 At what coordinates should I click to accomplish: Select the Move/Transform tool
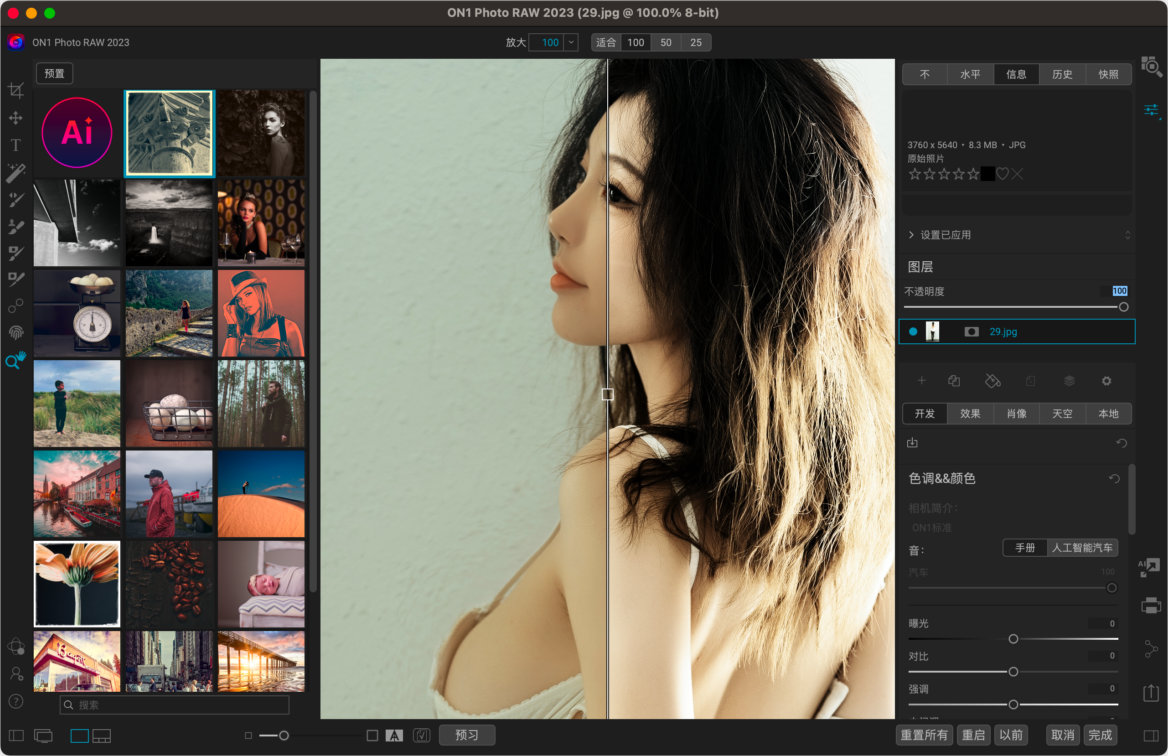16,118
